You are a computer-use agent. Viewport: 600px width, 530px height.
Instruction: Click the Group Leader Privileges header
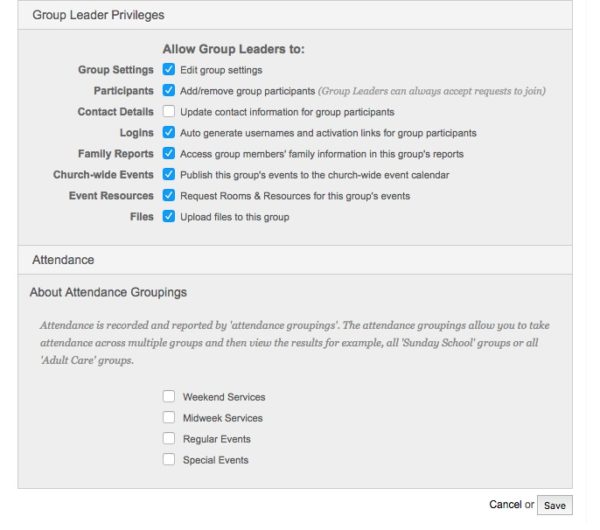tap(98, 15)
